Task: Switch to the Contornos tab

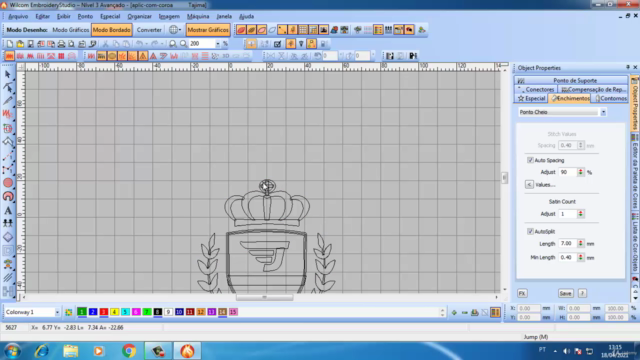Action: (610, 98)
